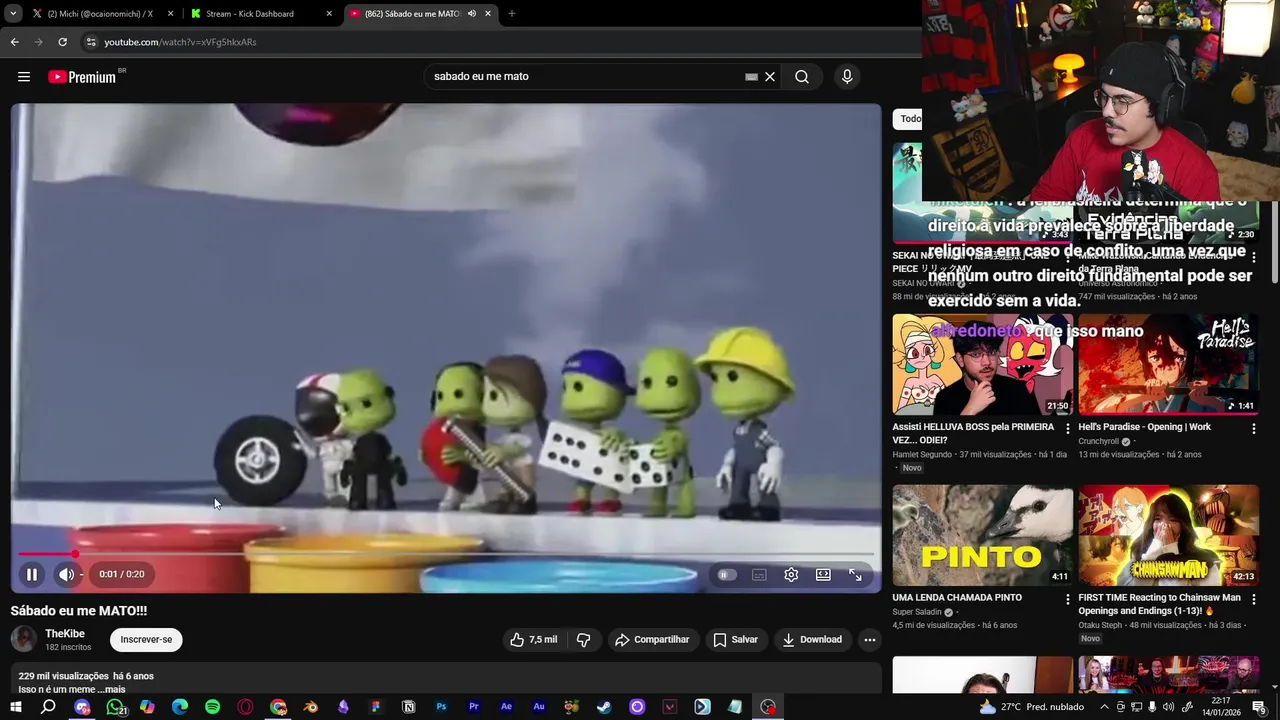Open Spotify from the taskbar
The width and height of the screenshot is (1280, 720).
point(212,707)
